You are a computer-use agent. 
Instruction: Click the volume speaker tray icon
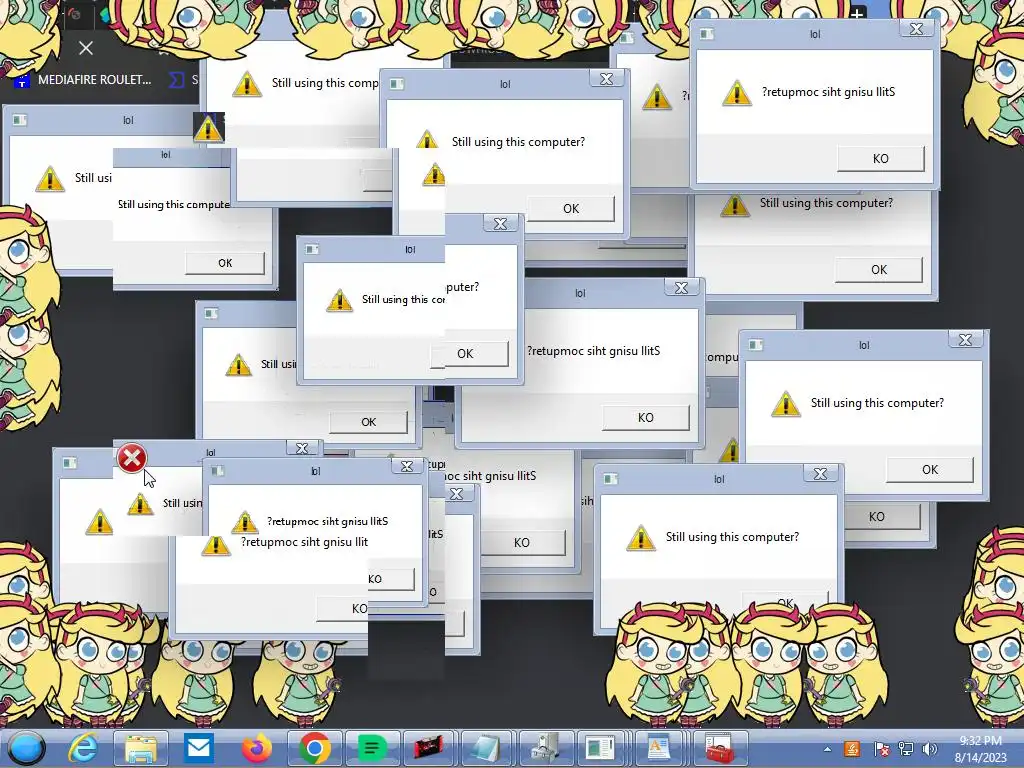[x=930, y=749]
